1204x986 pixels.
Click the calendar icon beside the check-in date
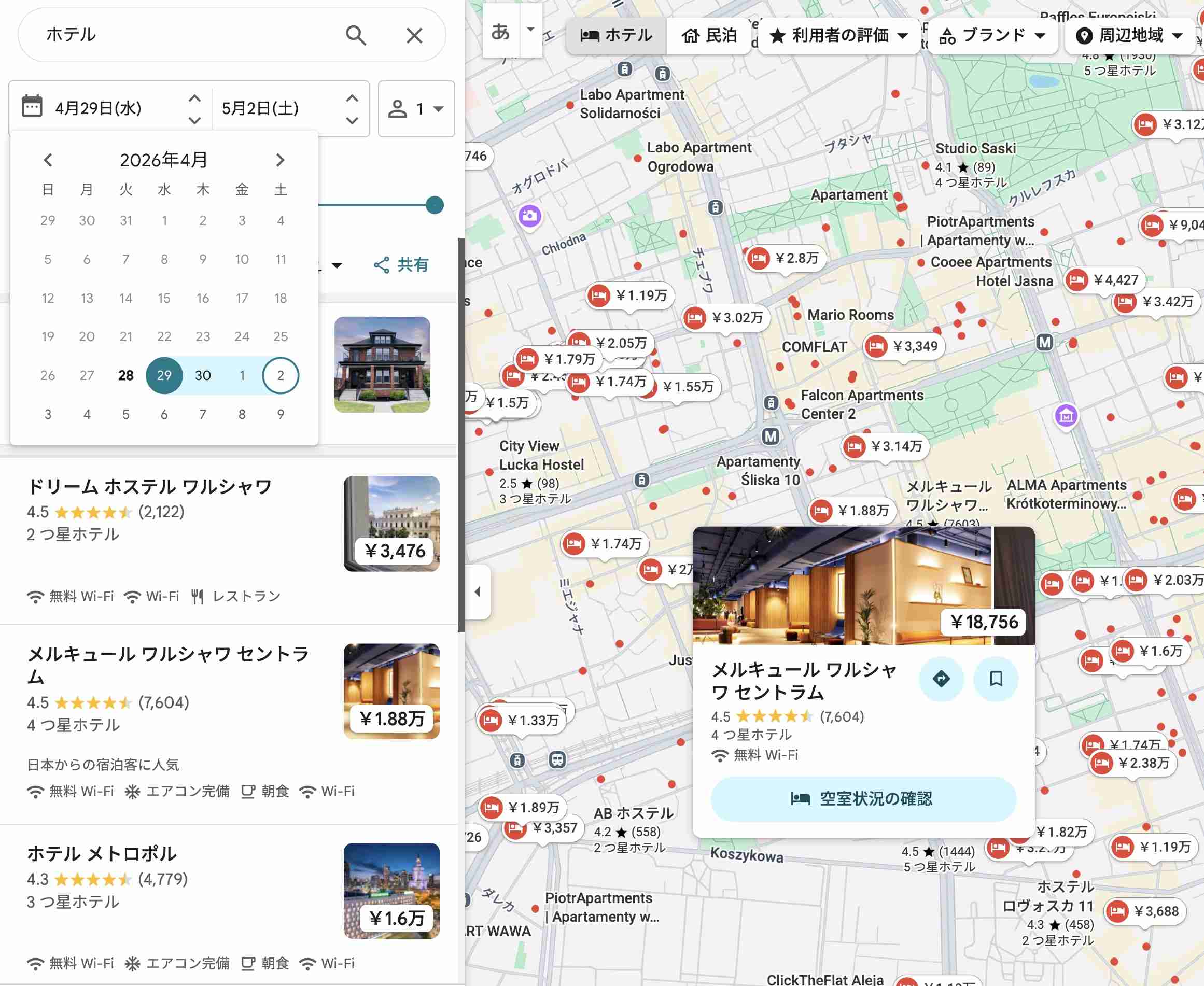pos(32,108)
